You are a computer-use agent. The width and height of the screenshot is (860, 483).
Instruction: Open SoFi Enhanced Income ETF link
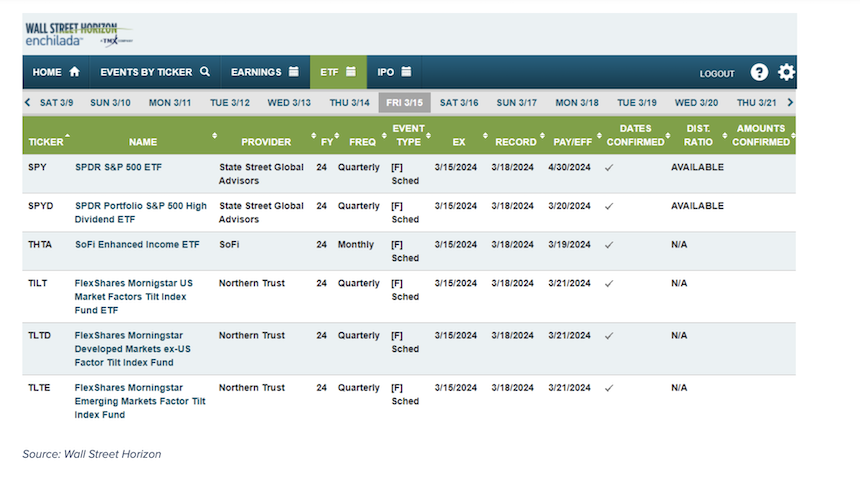(x=137, y=245)
